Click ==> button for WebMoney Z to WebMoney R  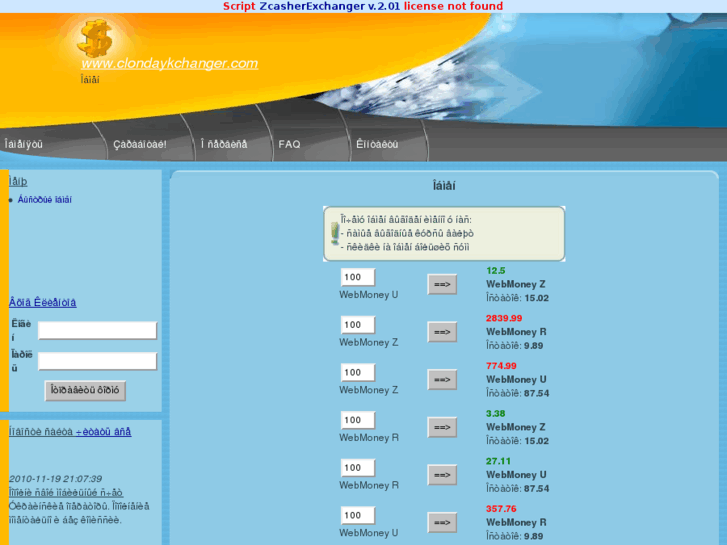coord(442,332)
